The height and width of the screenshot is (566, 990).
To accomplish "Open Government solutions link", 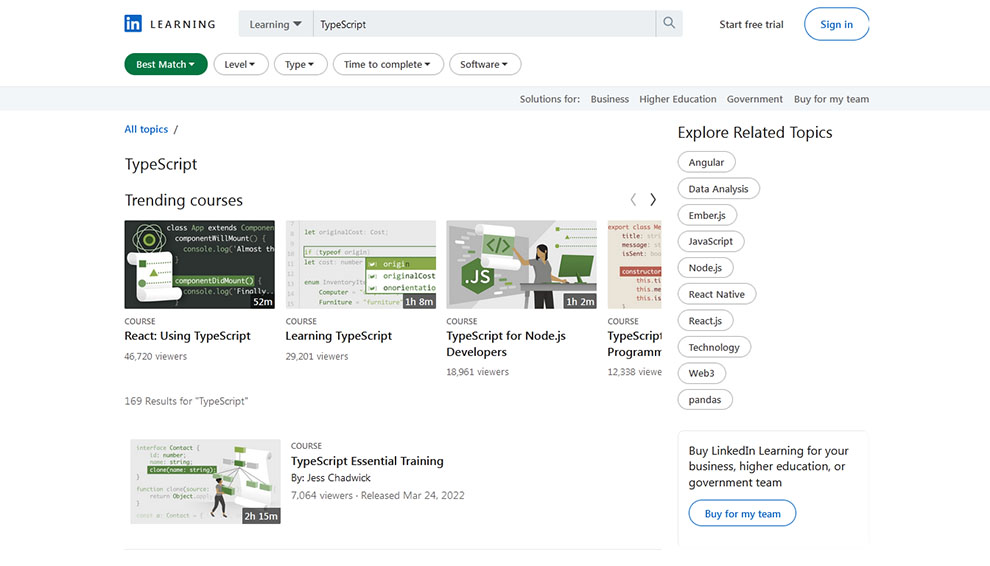I will 754,99.
